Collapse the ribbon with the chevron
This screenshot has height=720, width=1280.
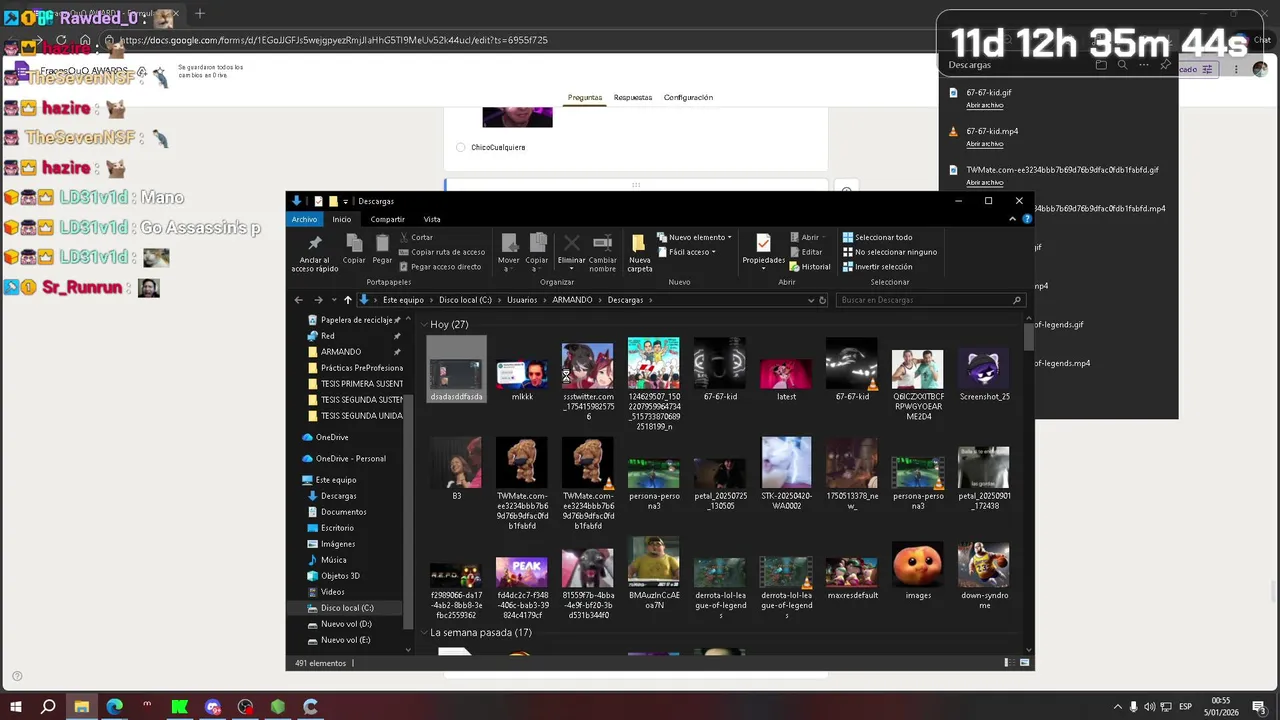[x=1014, y=218]
